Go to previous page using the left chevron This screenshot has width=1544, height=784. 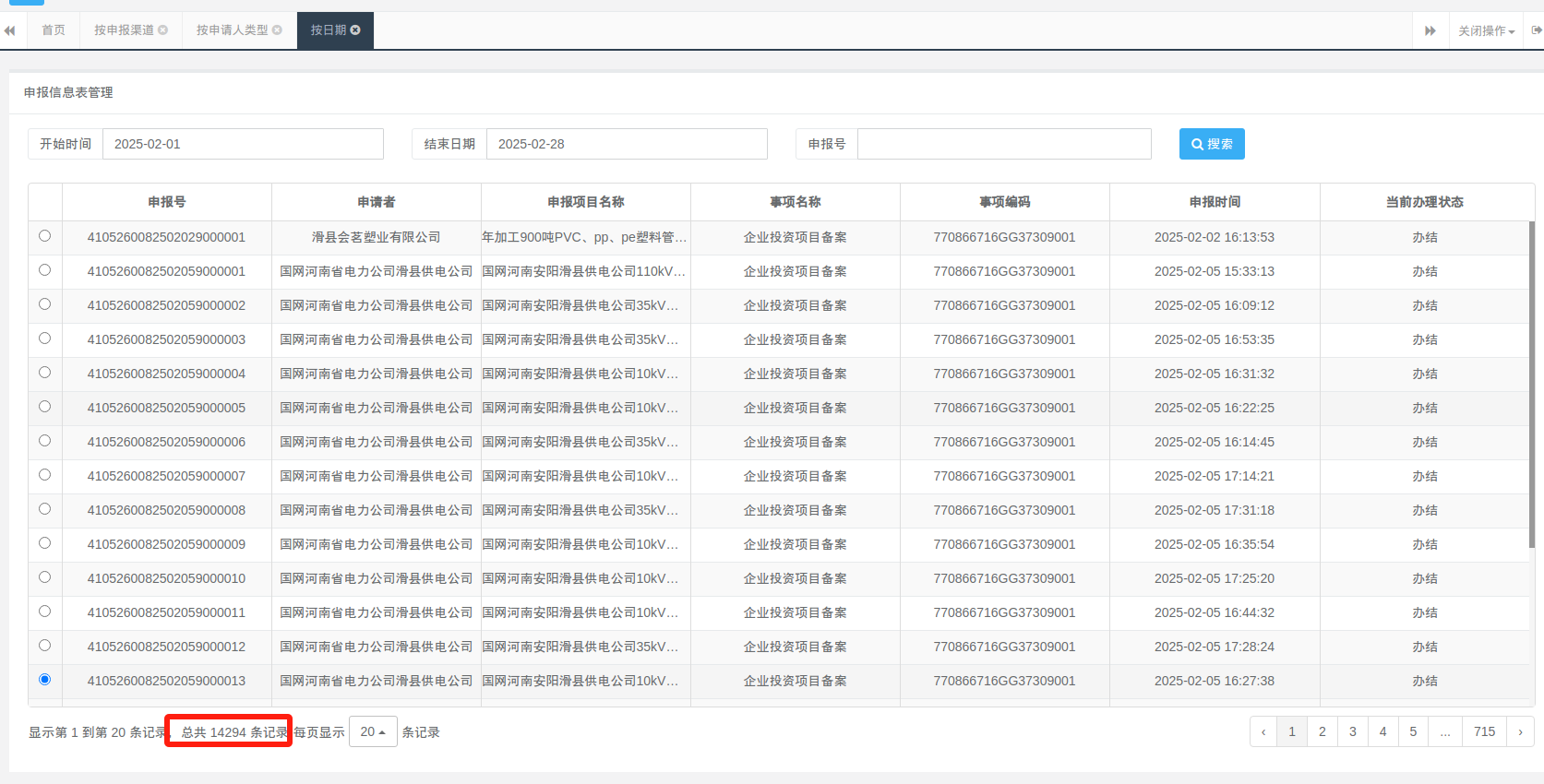coord(1263,731)
